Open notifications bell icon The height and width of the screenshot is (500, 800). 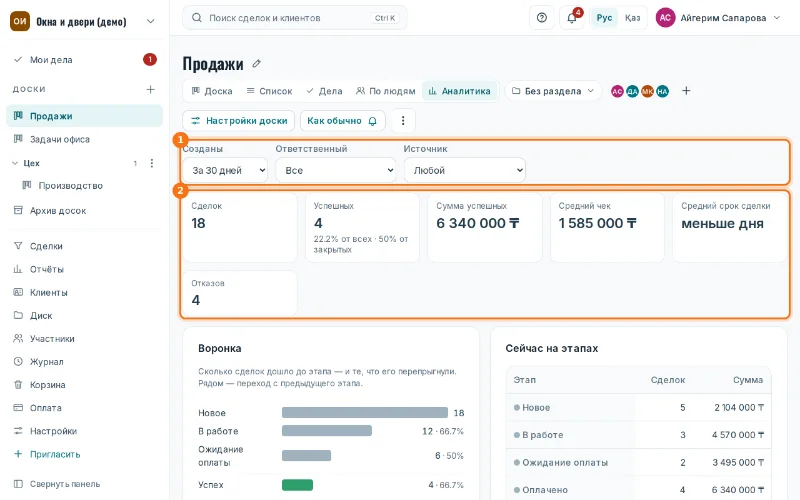(572, 18)
